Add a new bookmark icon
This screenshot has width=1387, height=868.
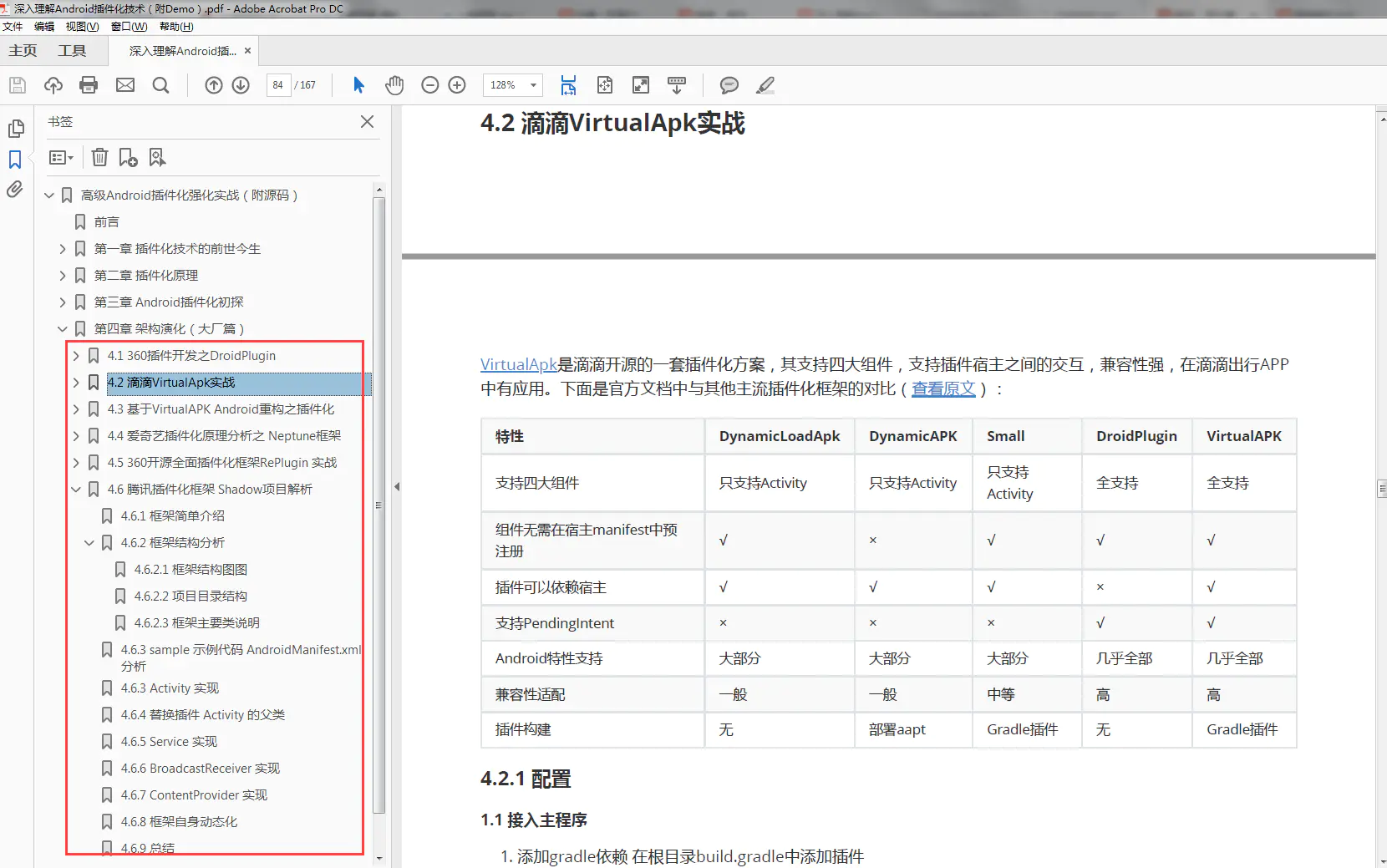(x=128, y=157)
